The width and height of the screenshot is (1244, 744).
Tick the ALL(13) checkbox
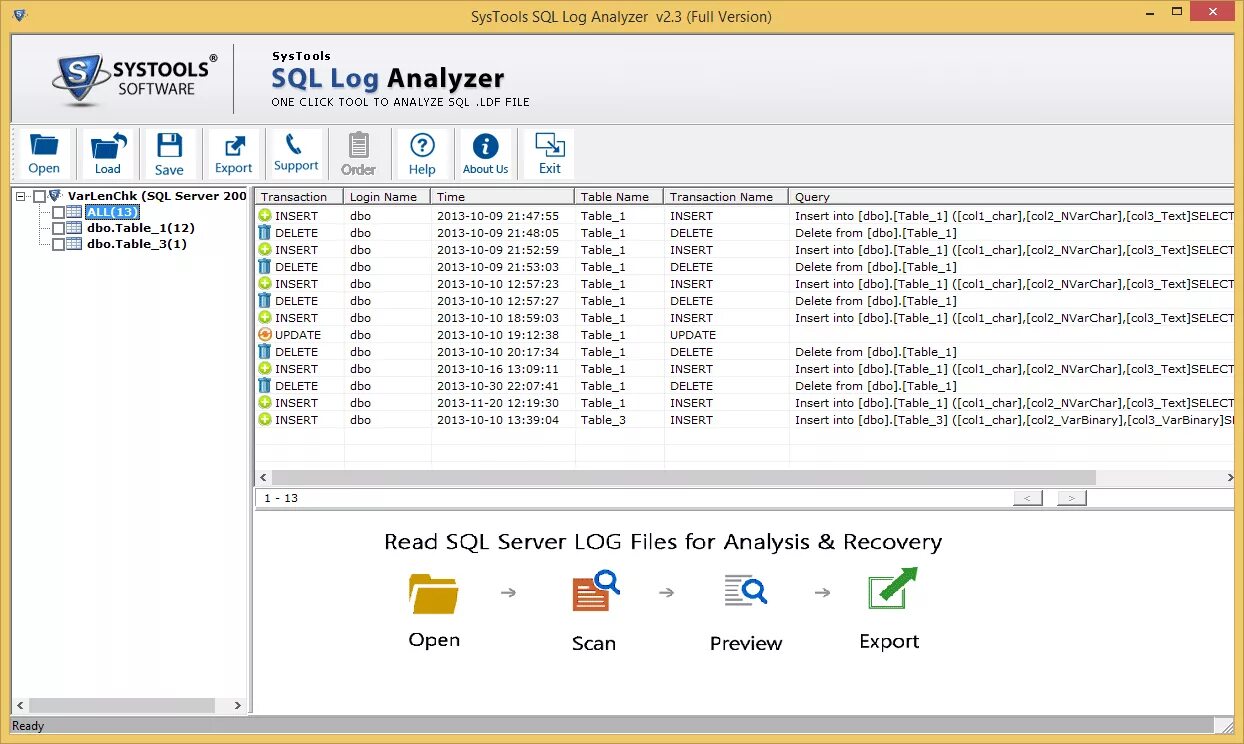click(58, 213)
